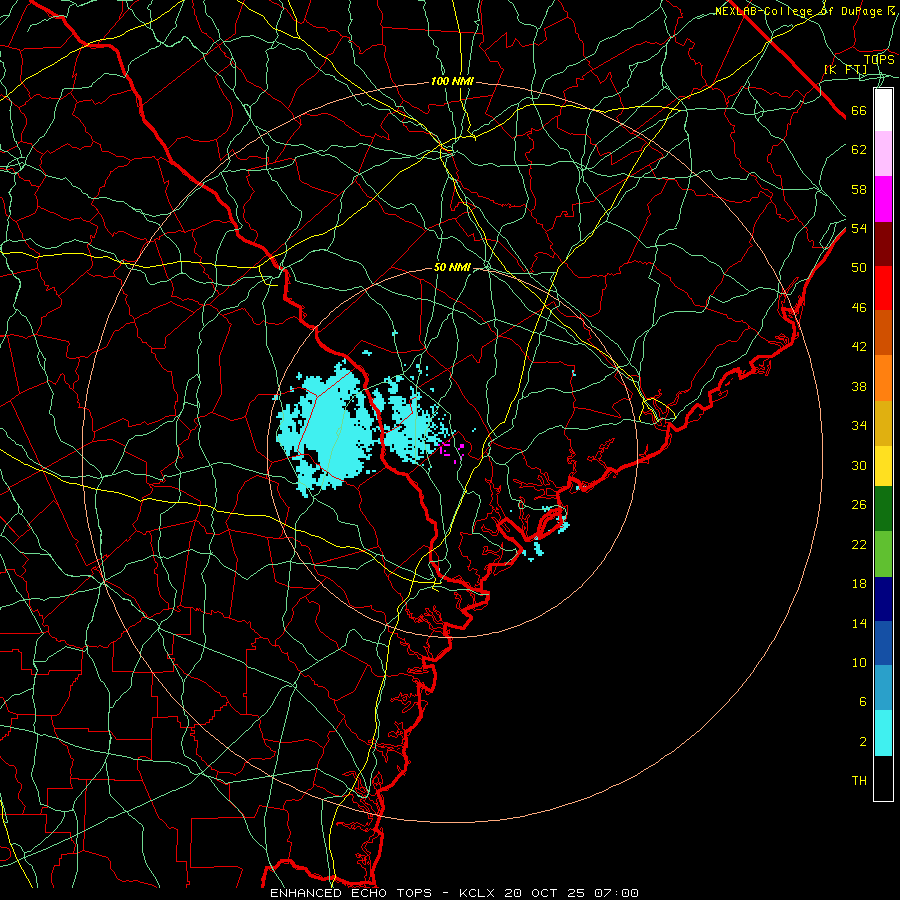
Task: Click the light green legend swatch
Action: tap(883, 554)
